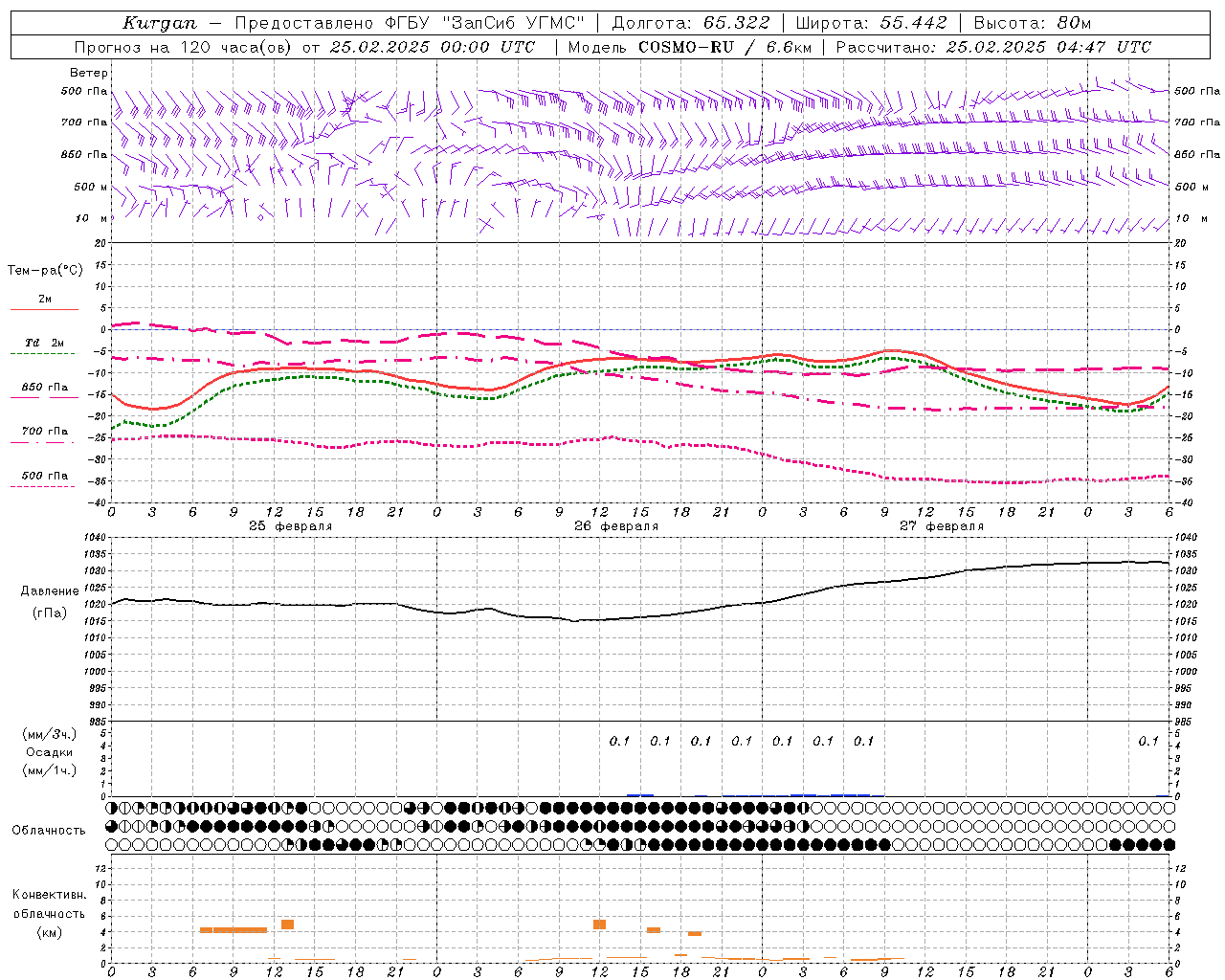Click the 26 февраля date label
The height and width of the screenshot is (980, 1225).
pos(616,526)
